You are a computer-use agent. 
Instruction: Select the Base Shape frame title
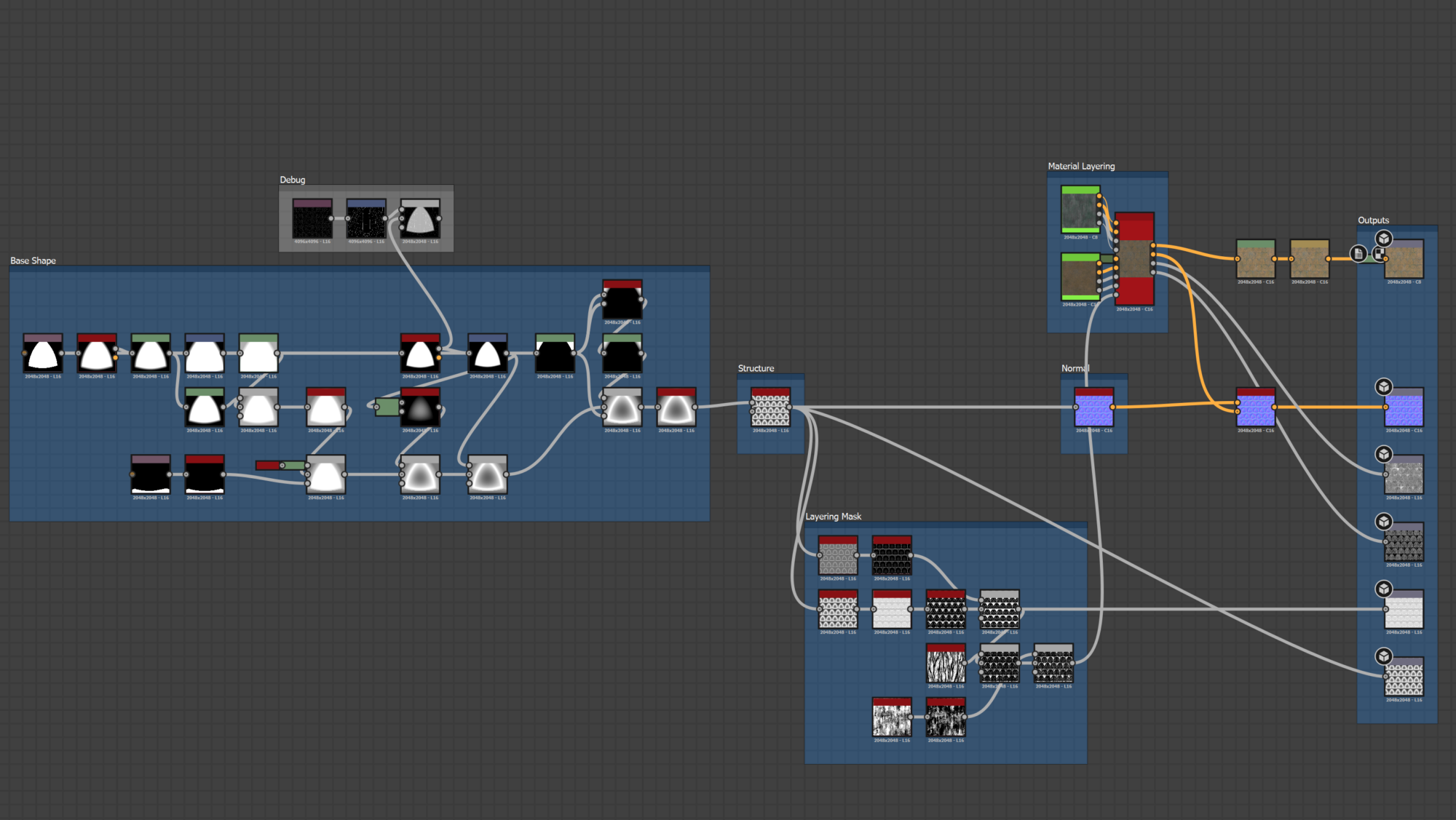point(33,260)
